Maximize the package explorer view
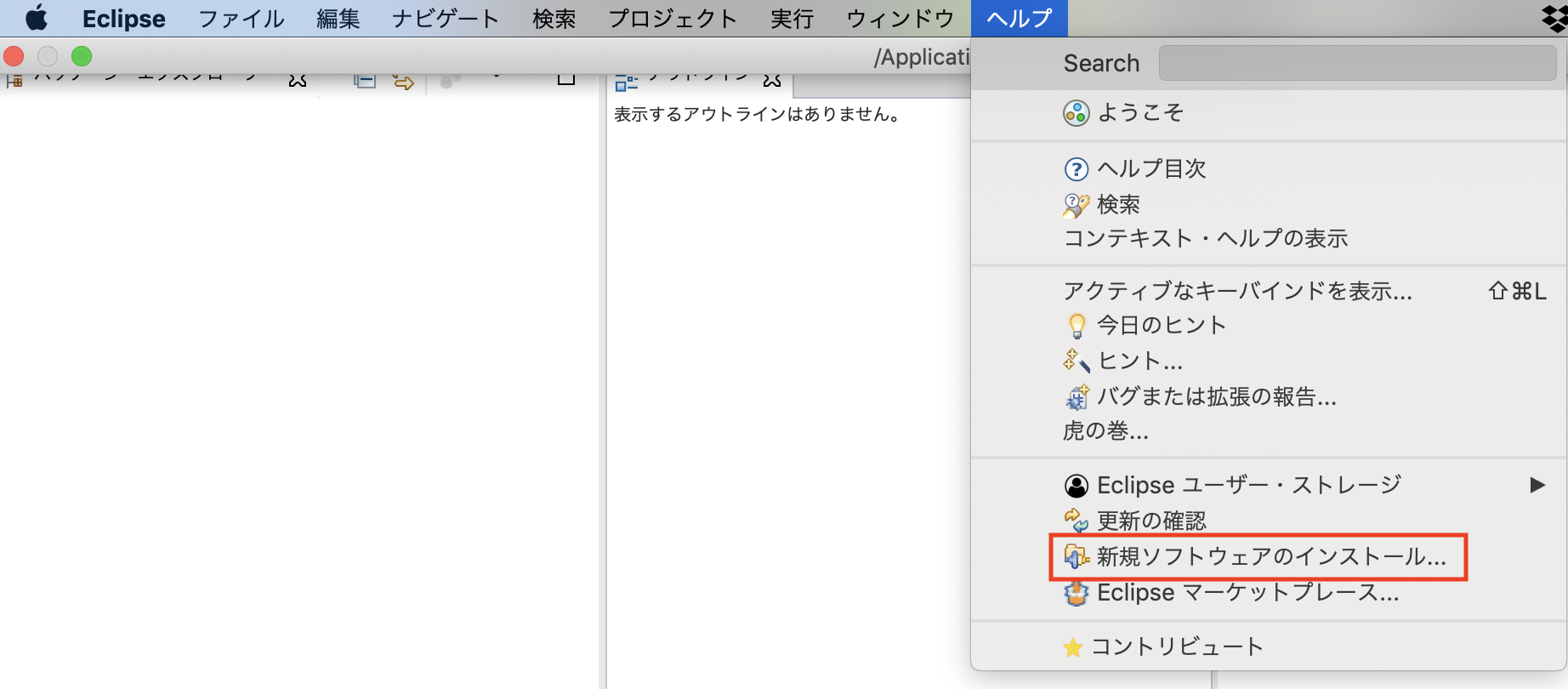Screen dimensions: 1568x689 point(566,79)
